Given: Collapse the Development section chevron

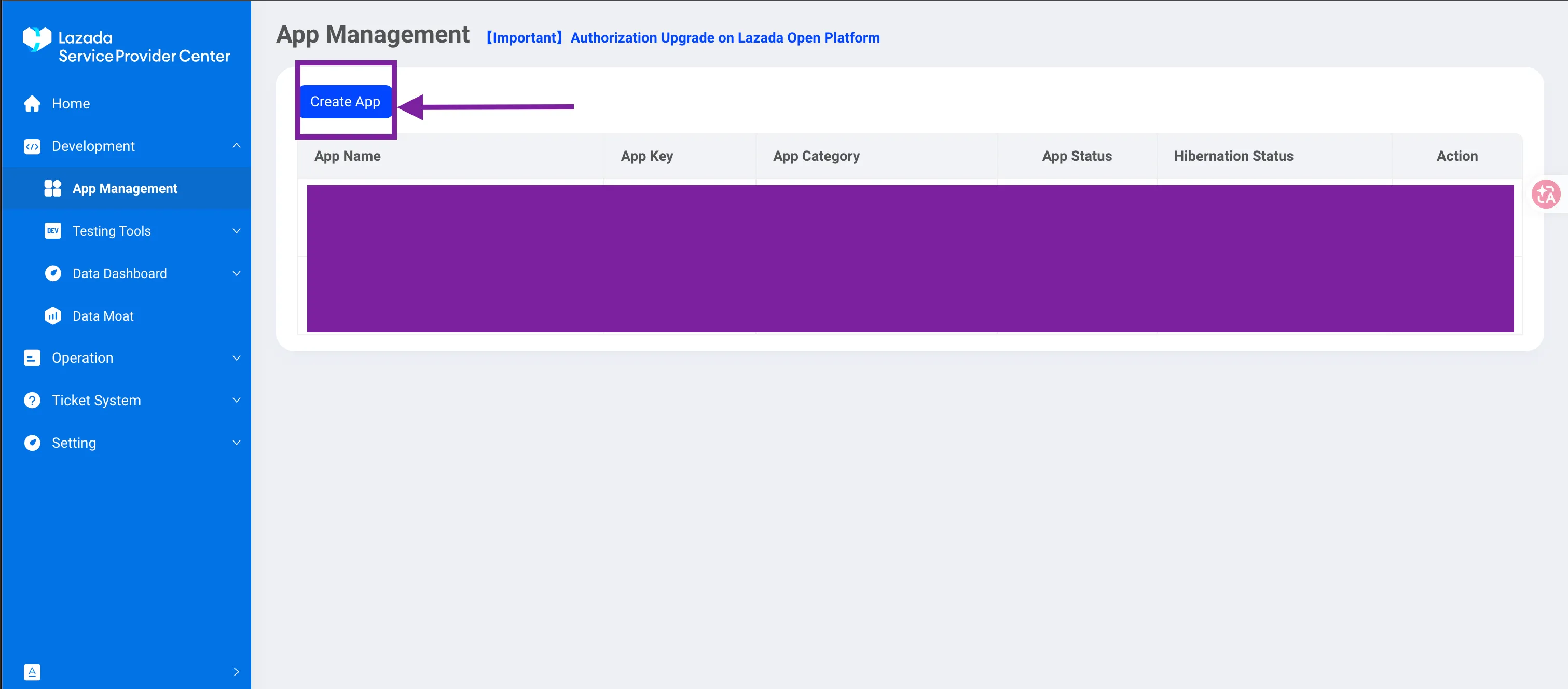Looking at the screenshot, I should tap(237, 146).
